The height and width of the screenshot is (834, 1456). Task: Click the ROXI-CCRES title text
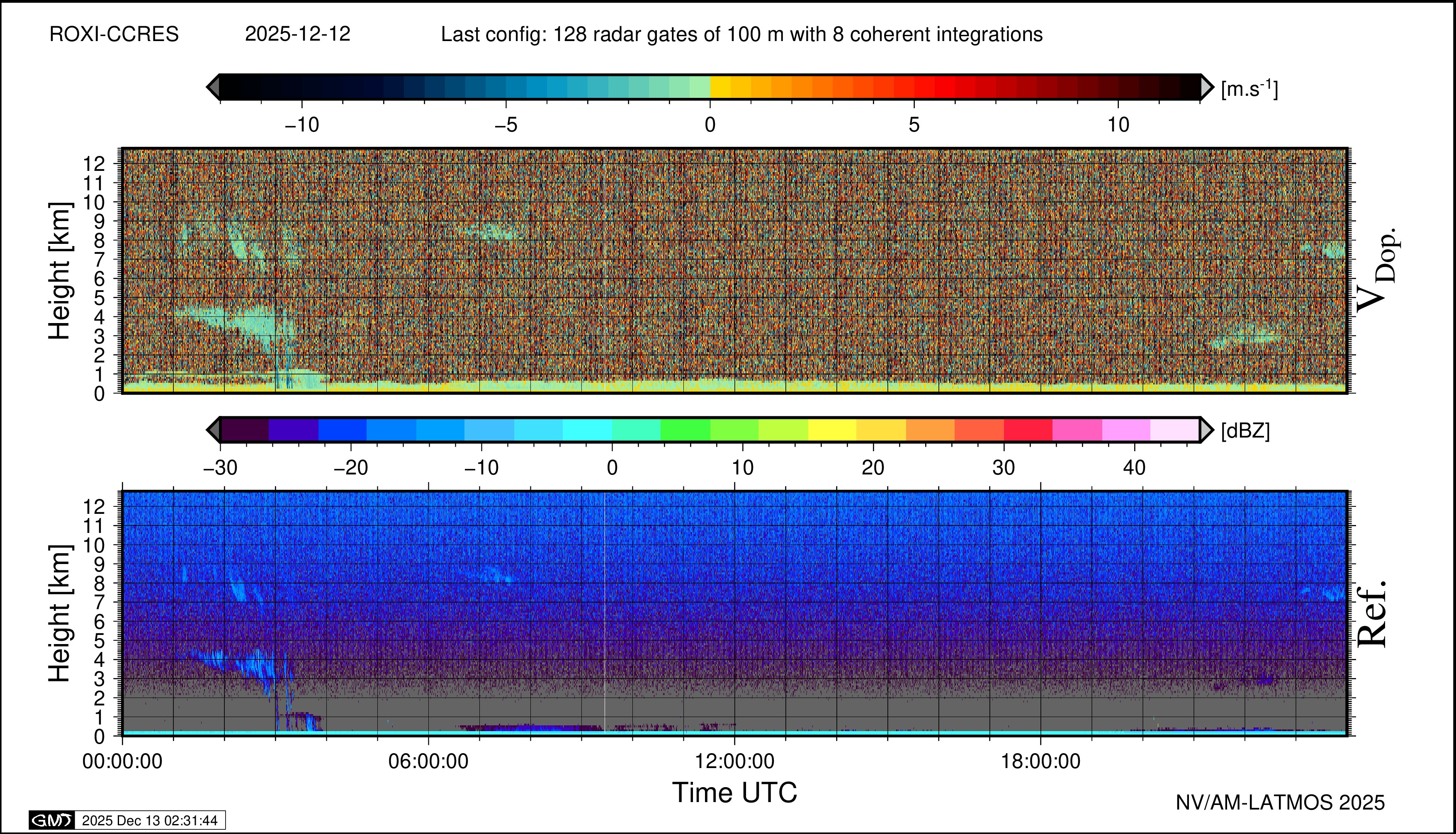pos(114,34)
